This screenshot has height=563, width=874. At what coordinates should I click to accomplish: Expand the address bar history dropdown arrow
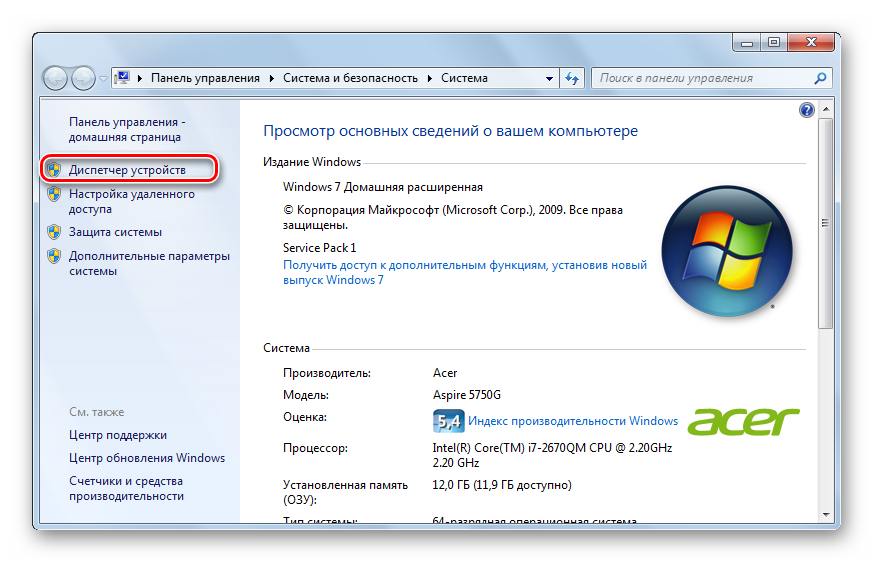pos(549,78)
